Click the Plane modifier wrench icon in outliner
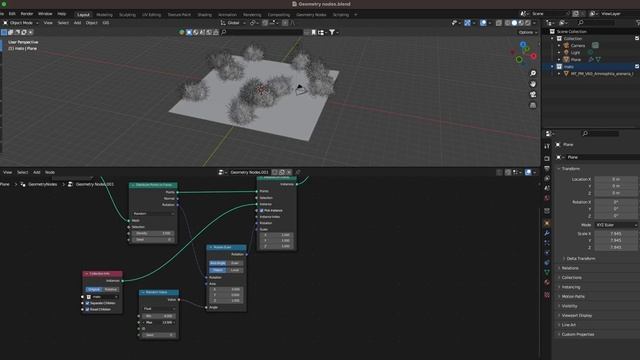This screenshot has height=360, width=640. [x=591, y=60]
